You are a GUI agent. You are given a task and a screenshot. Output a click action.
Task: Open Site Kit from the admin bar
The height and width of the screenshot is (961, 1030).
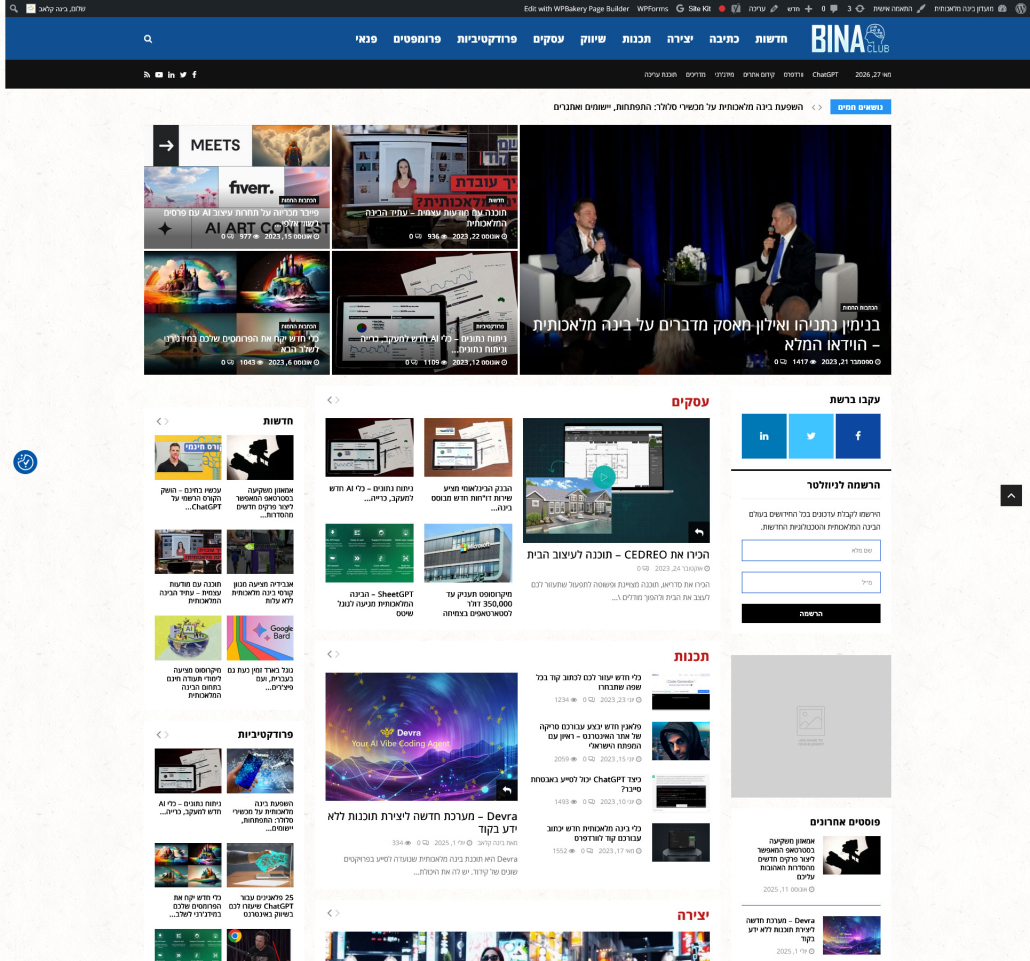(x=694, y=9)
